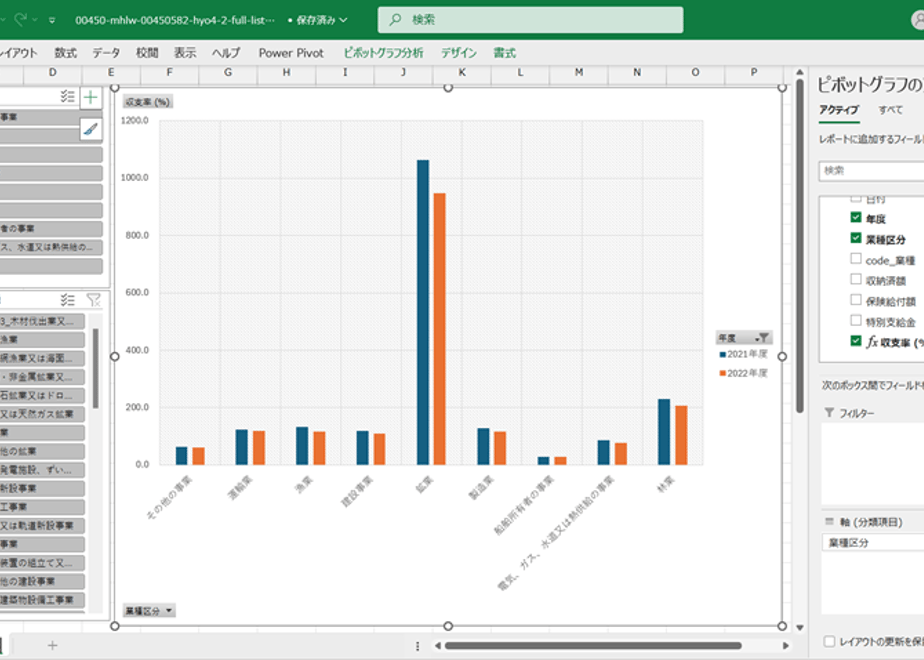
Task: Click the blue 林業 bar
Action: click(664, 432)
